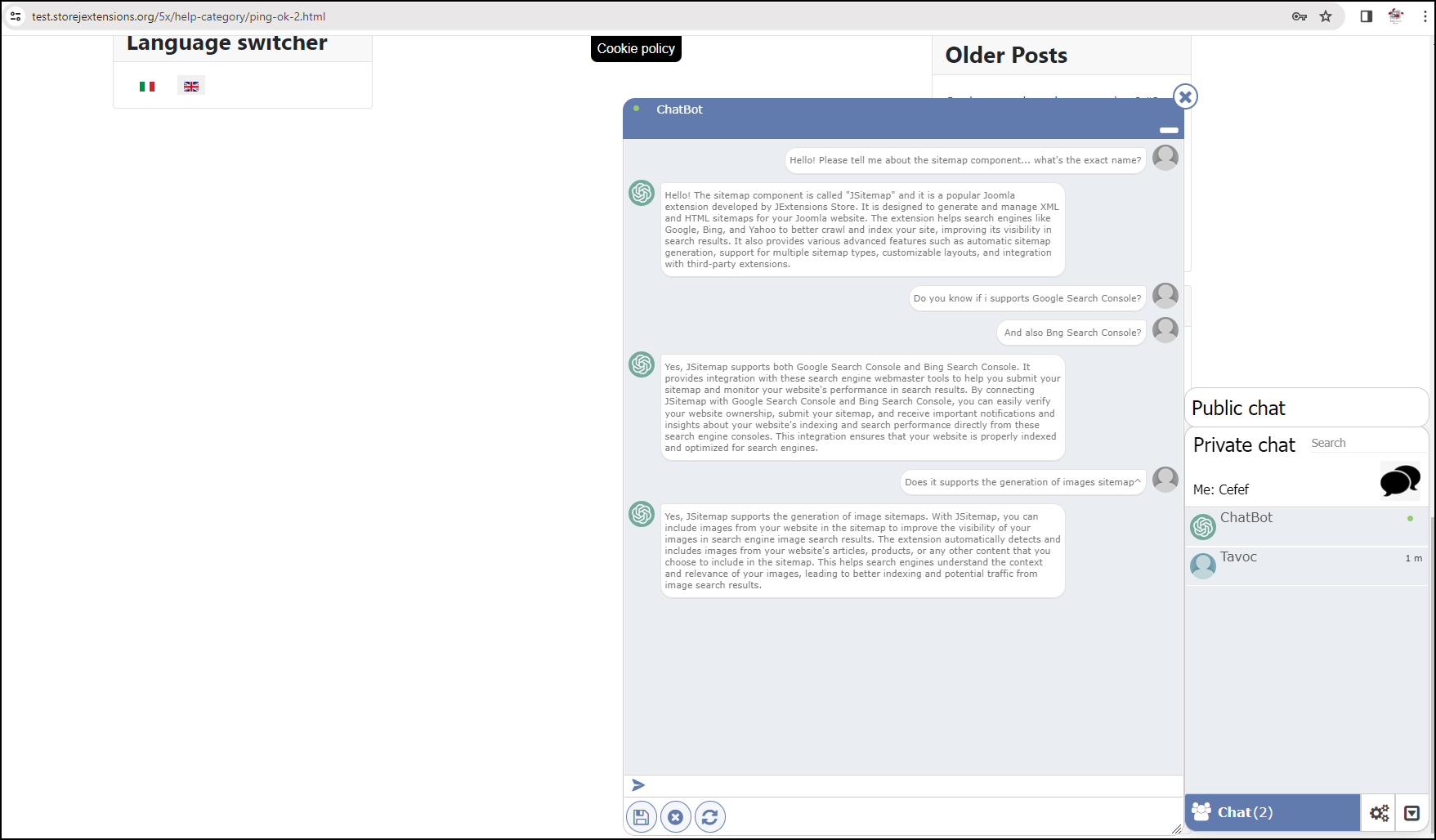Click the user avatar beside the Google Search Console question

click(x=1165, y=296)
